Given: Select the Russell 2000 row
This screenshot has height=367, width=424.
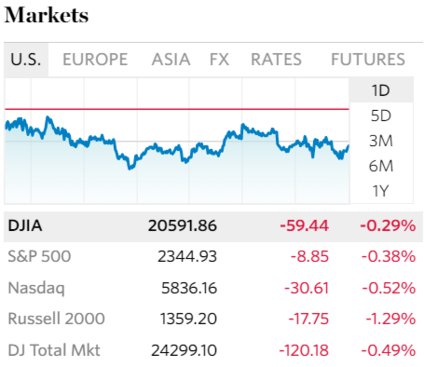Looking at the screenshot, I should point(213,319).
